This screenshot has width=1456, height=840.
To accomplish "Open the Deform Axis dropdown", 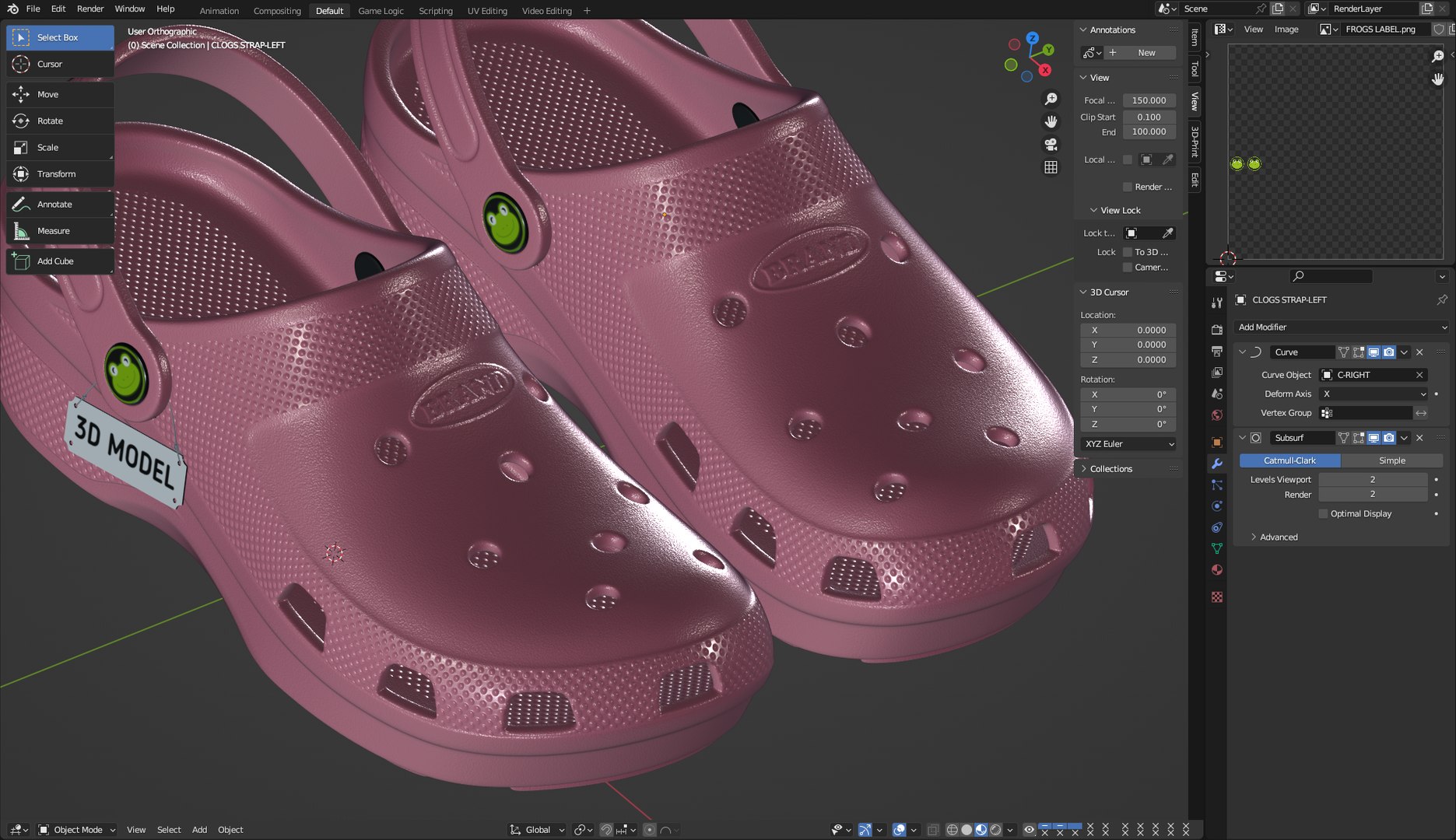I will pos(1374,394).
